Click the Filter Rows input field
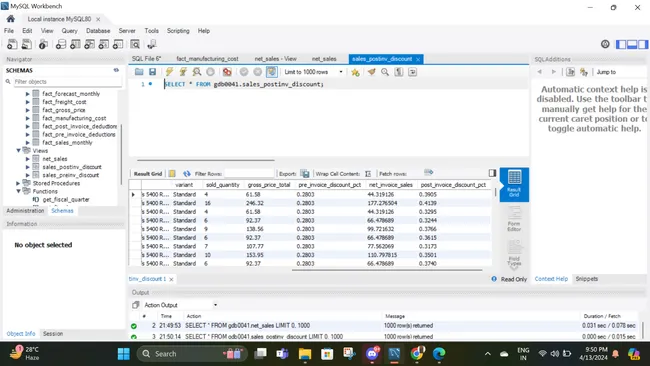 pyautogui.click(x=249, y=174)
